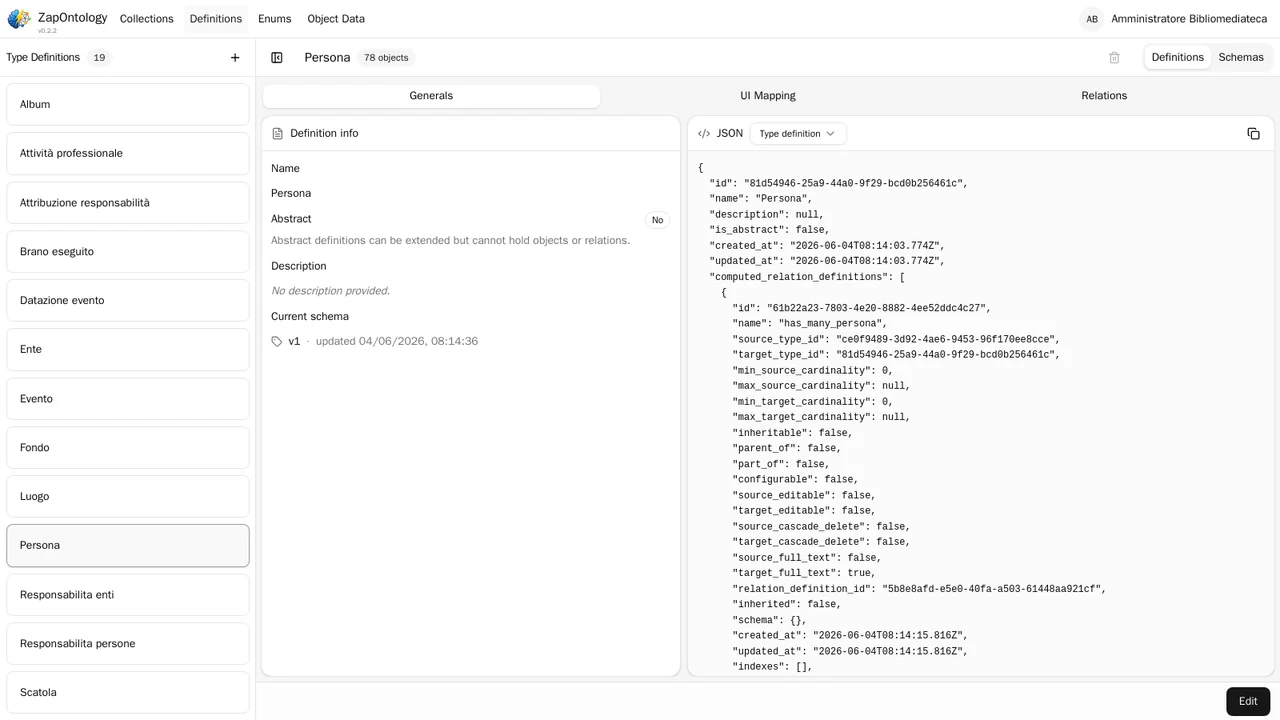Image resolution: width=1280 pixels, height=720 pixels.
Task: Open the Type definition dropdown
Action: pos(798,134)
